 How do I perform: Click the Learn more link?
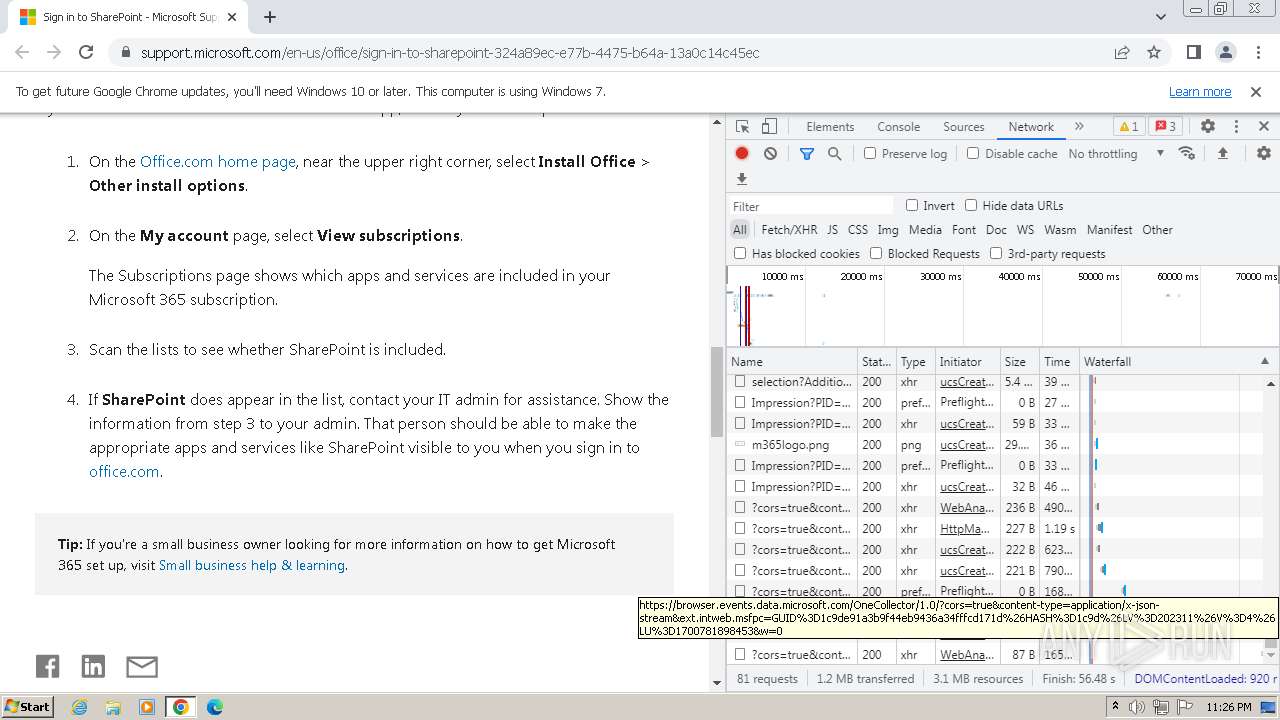pos(1200,91)
